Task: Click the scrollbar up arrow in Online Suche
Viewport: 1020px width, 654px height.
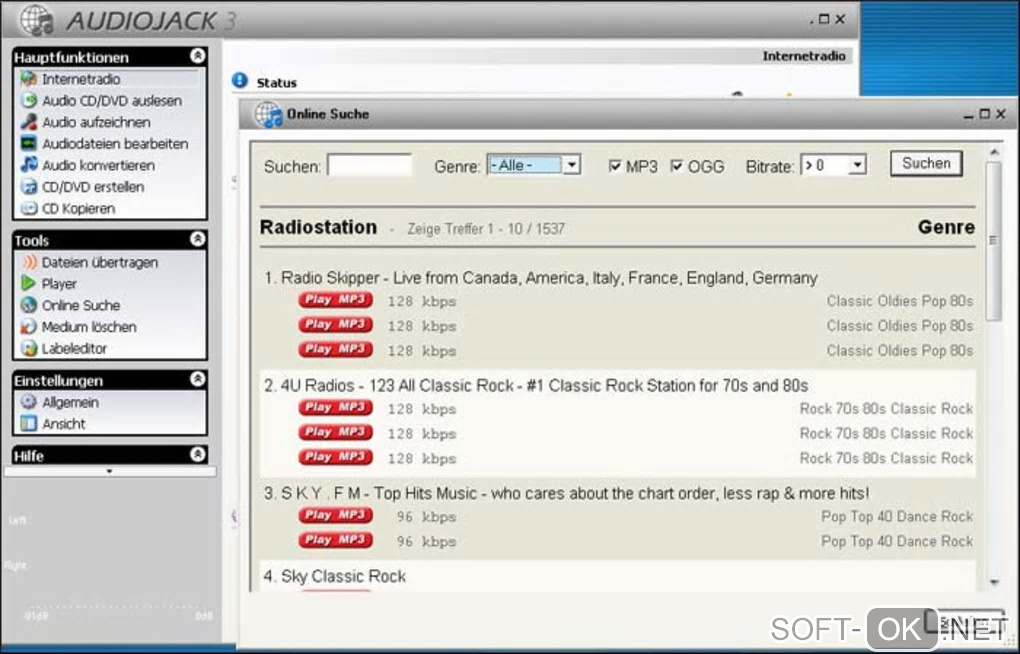Action: 993,152
